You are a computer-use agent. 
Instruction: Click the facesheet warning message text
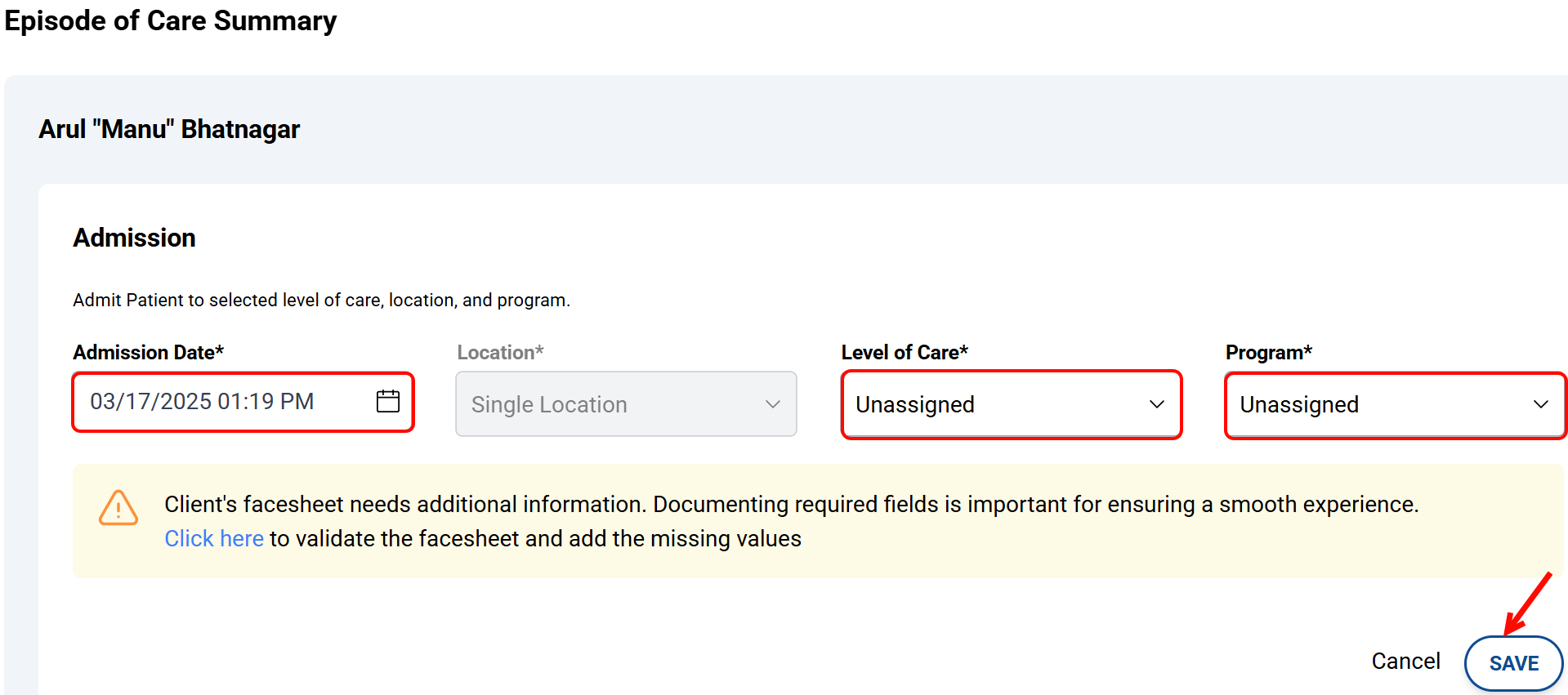(x=790, y=504)
